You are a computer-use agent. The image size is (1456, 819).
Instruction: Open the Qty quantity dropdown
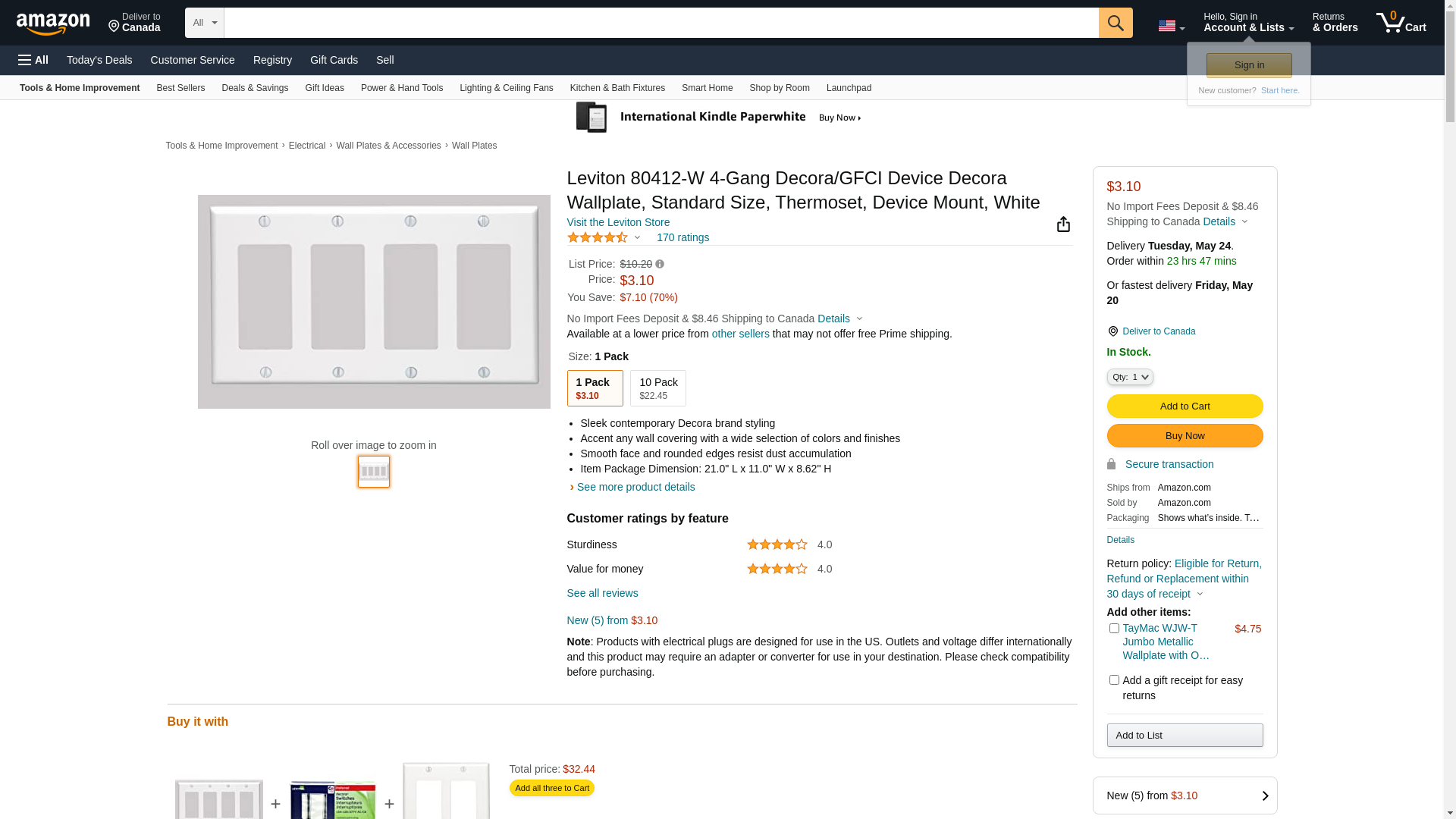(1129, 377)
